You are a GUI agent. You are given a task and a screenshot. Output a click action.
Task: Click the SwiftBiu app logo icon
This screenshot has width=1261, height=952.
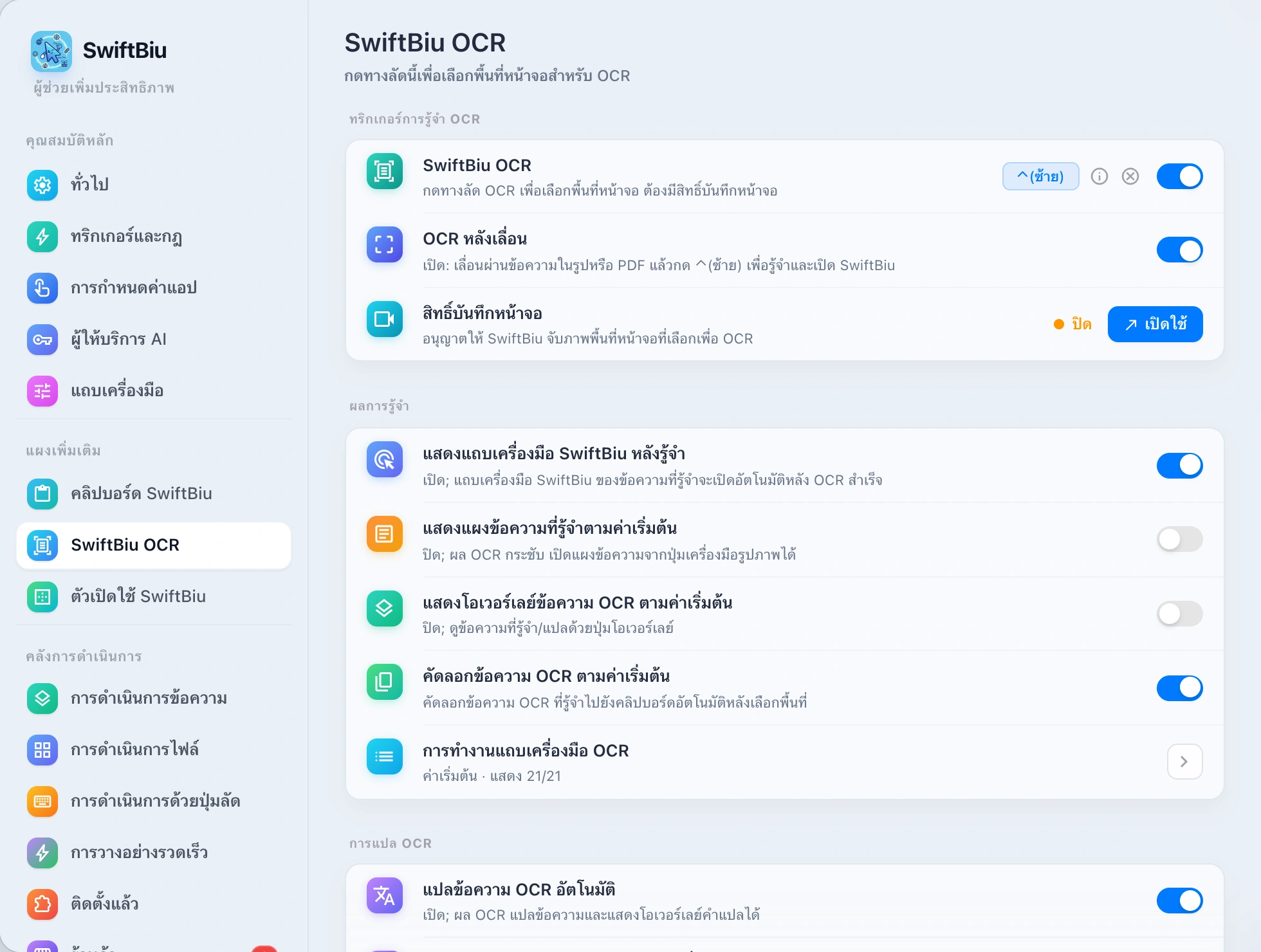coord(51,51)
